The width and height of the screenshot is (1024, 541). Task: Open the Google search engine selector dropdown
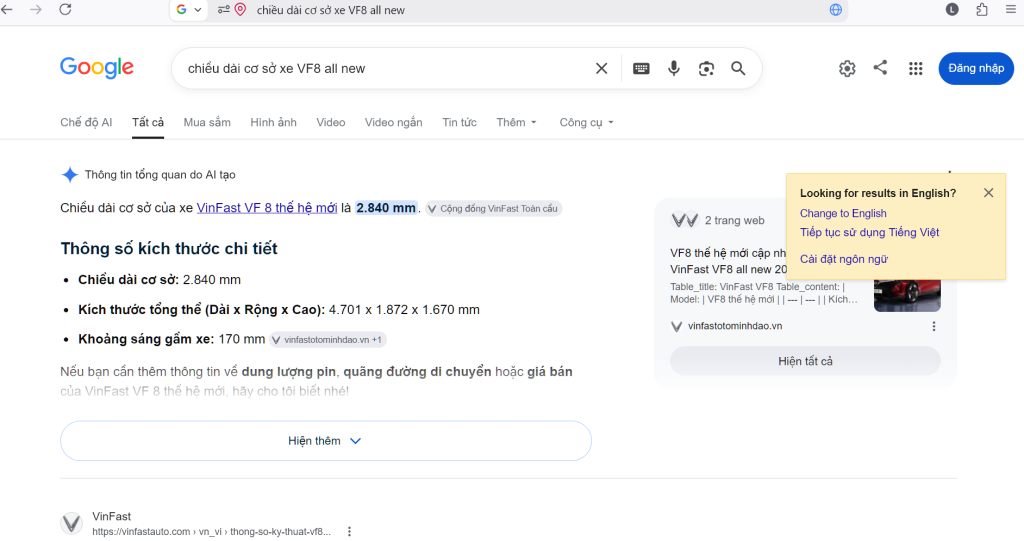(189, 10)
